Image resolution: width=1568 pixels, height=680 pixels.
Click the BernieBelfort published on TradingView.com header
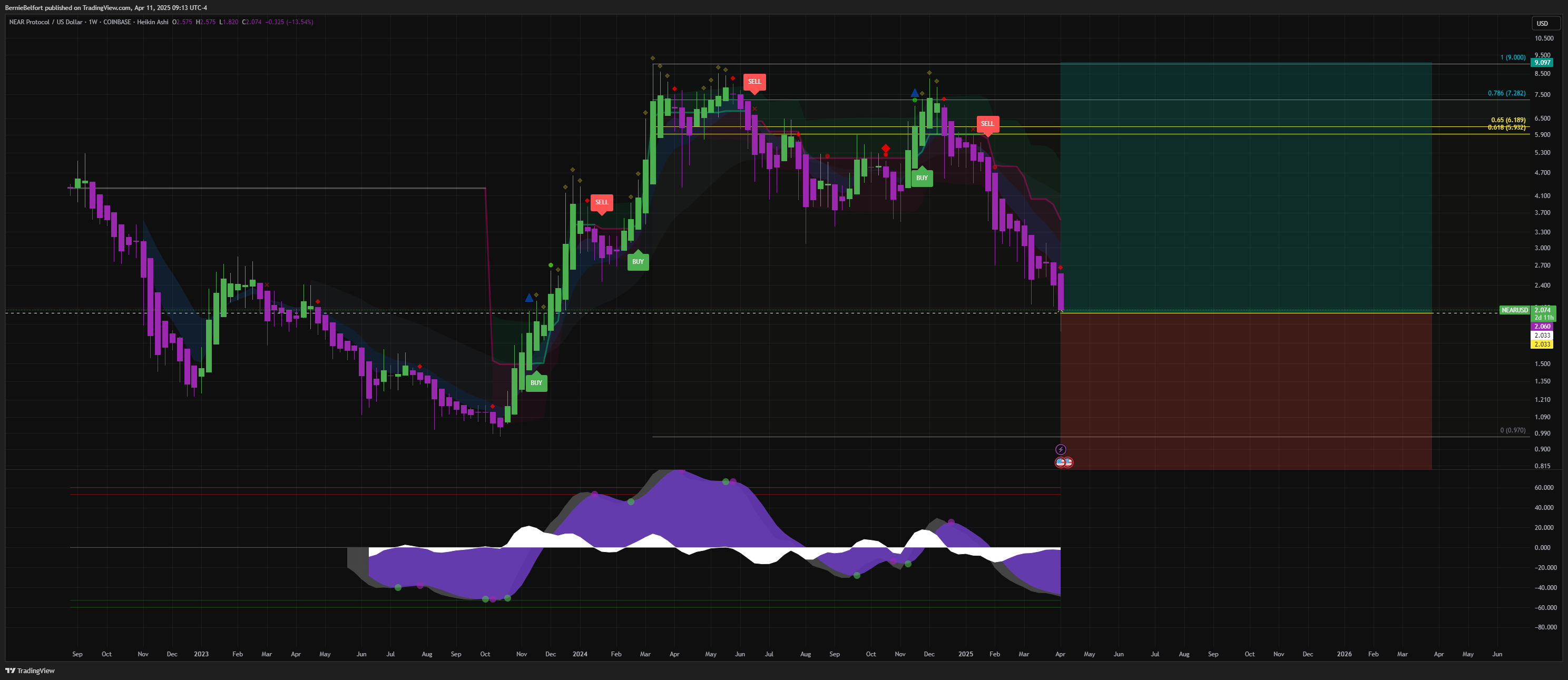coord(106,7)
